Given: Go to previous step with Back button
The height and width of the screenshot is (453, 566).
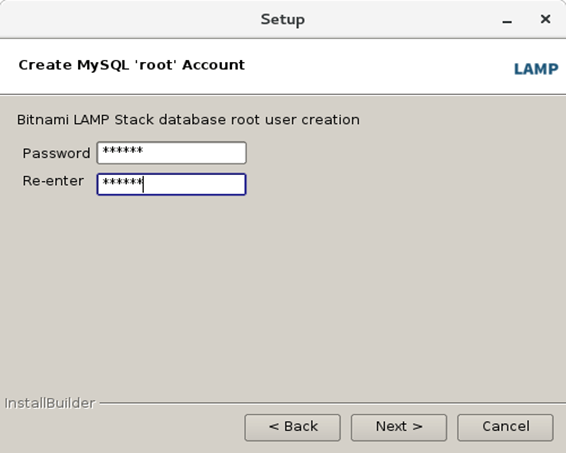Looking at the screenshot, I should click(x=292, y=427).
